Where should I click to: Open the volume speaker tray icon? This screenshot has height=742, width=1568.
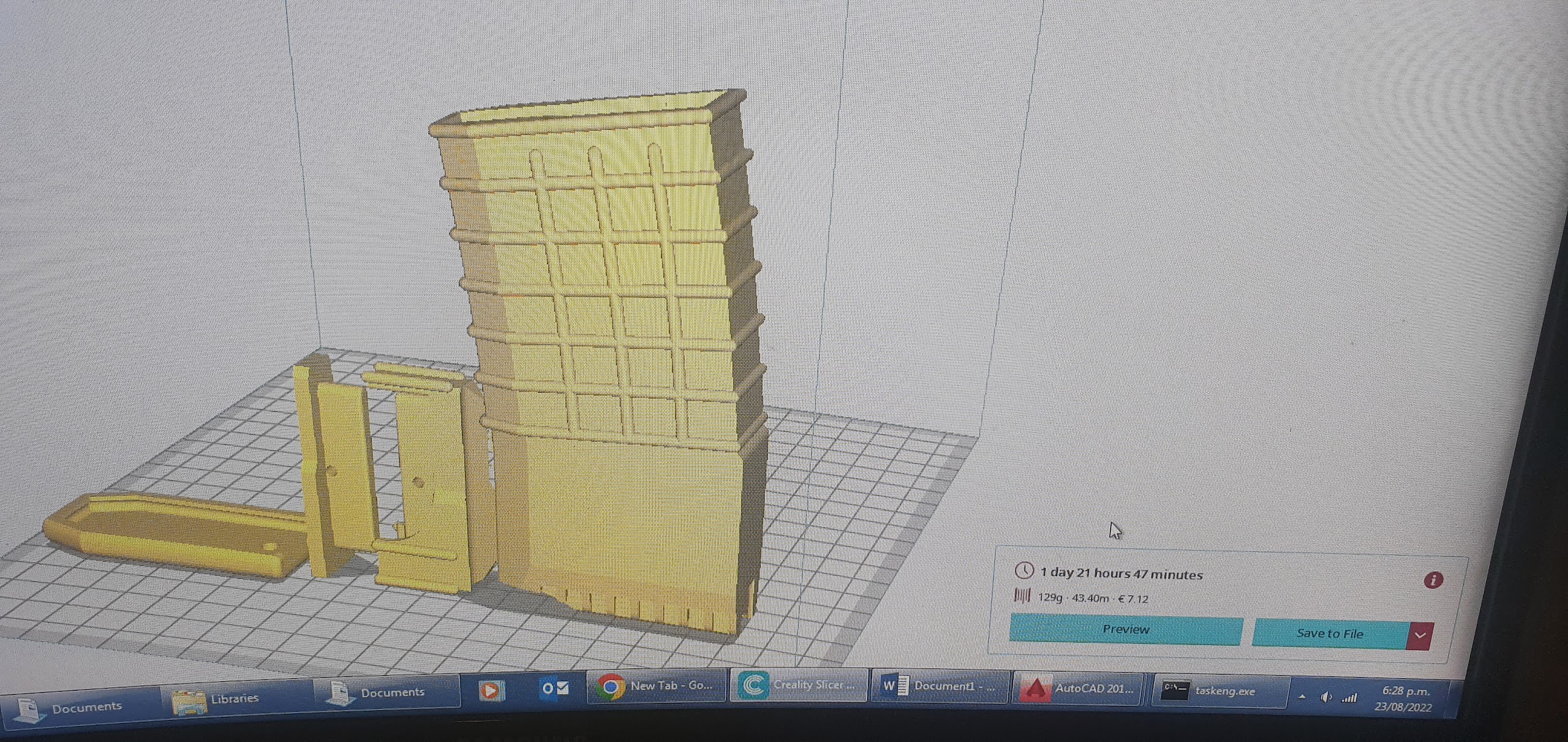1326,697
